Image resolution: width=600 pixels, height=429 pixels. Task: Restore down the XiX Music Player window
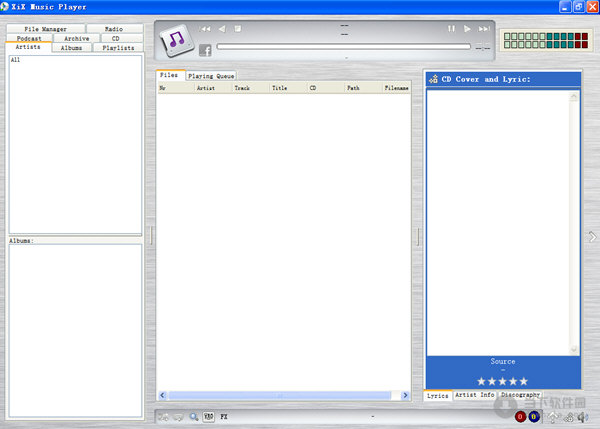click(x=579, y=7)
